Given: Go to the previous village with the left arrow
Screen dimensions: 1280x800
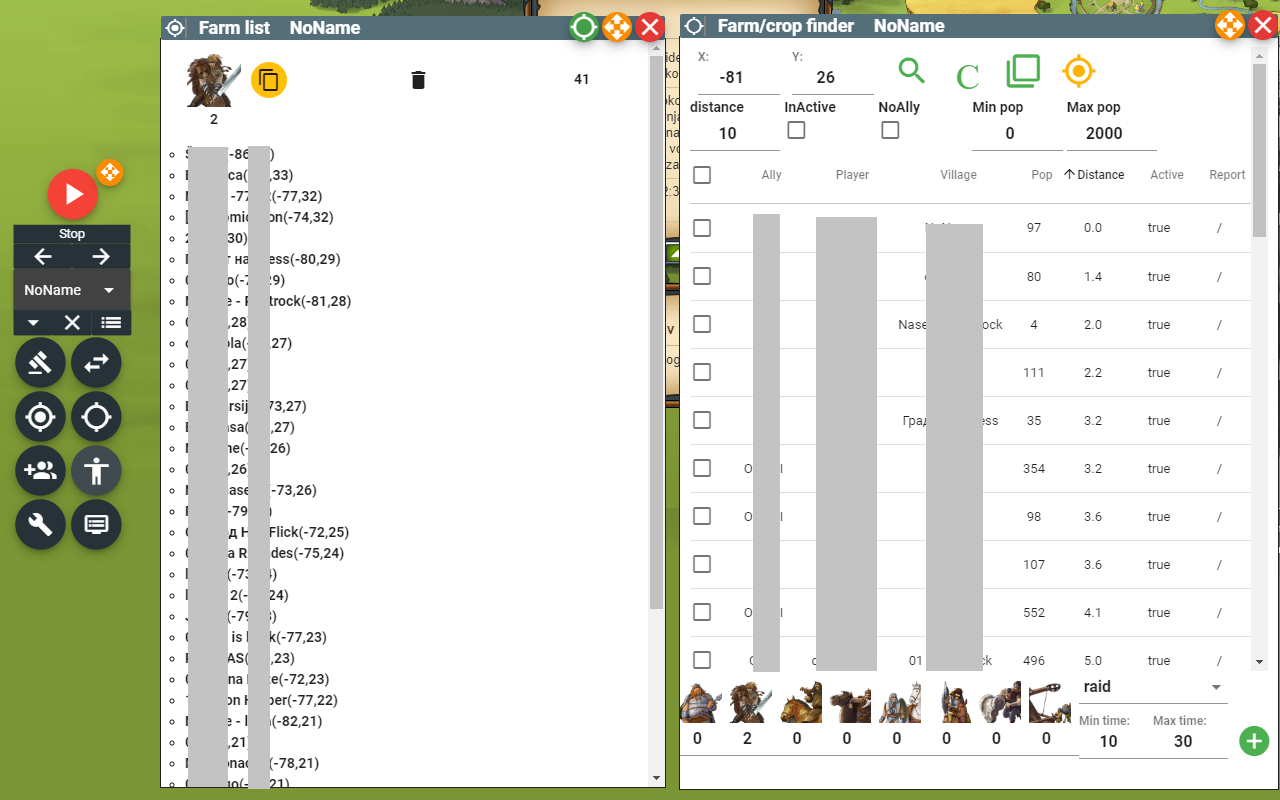Looking at the screenshot, I should [43, 257].
